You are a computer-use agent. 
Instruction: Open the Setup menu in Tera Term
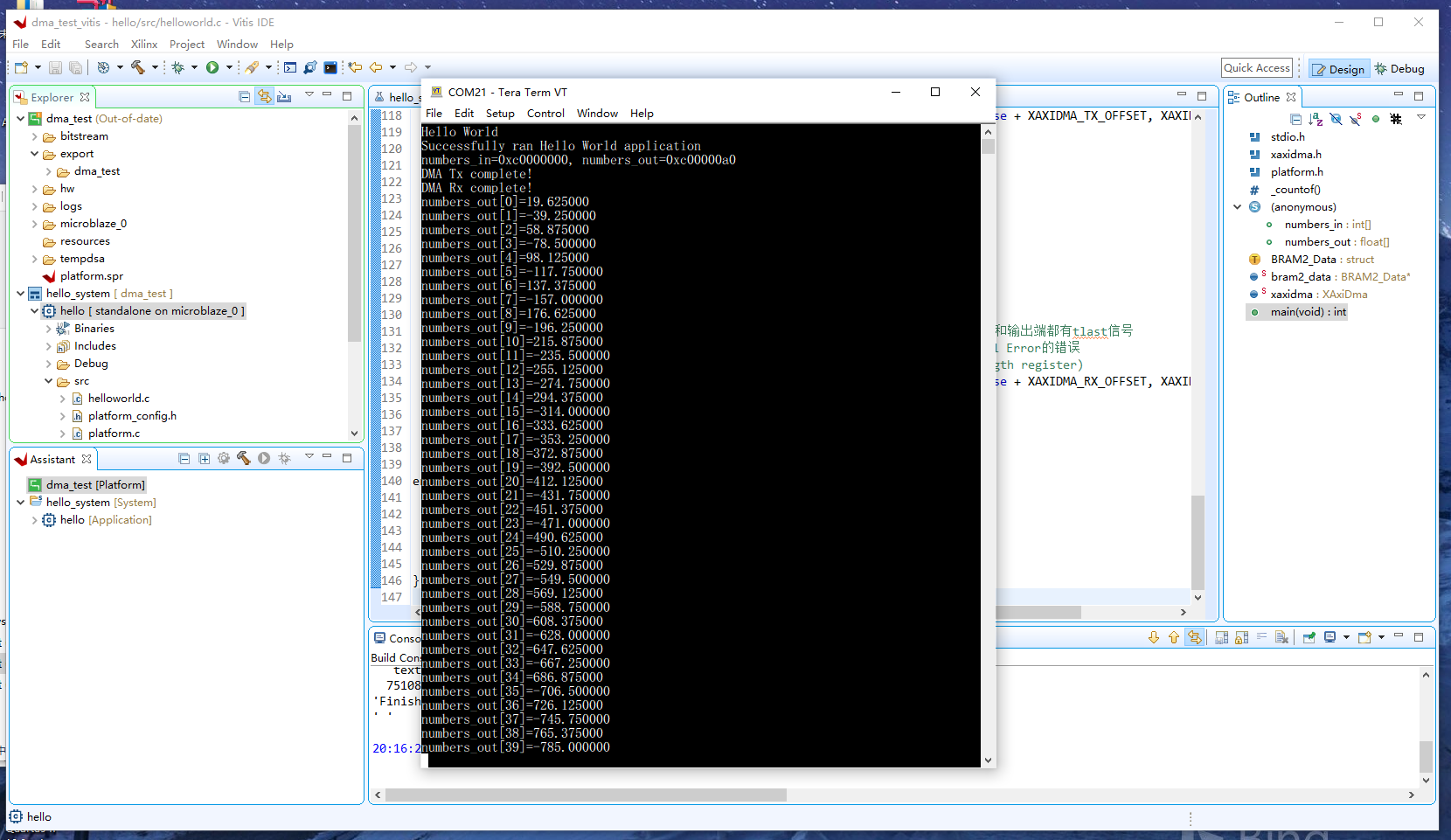pos(499,113)
